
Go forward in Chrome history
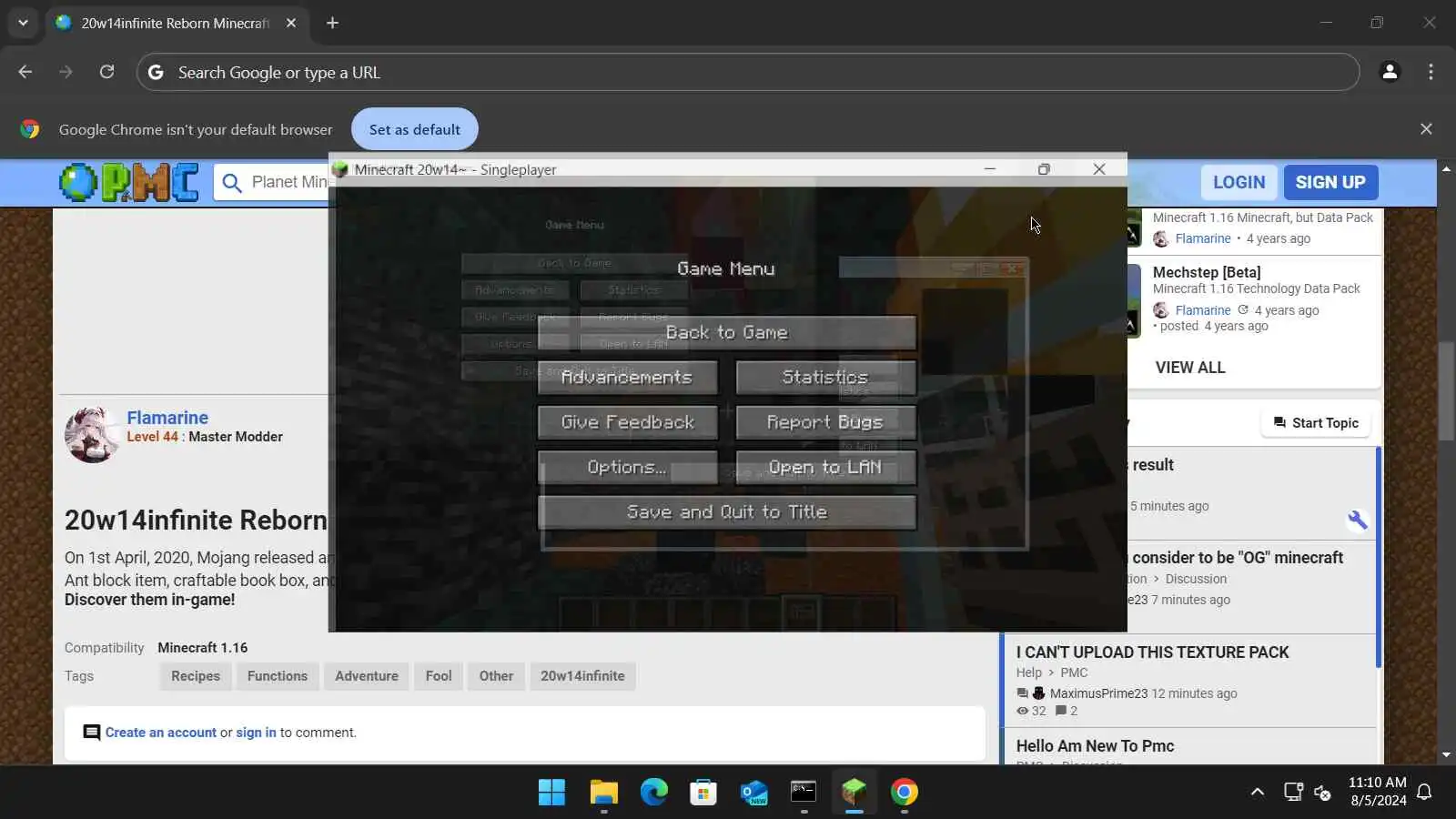[66, 72]
